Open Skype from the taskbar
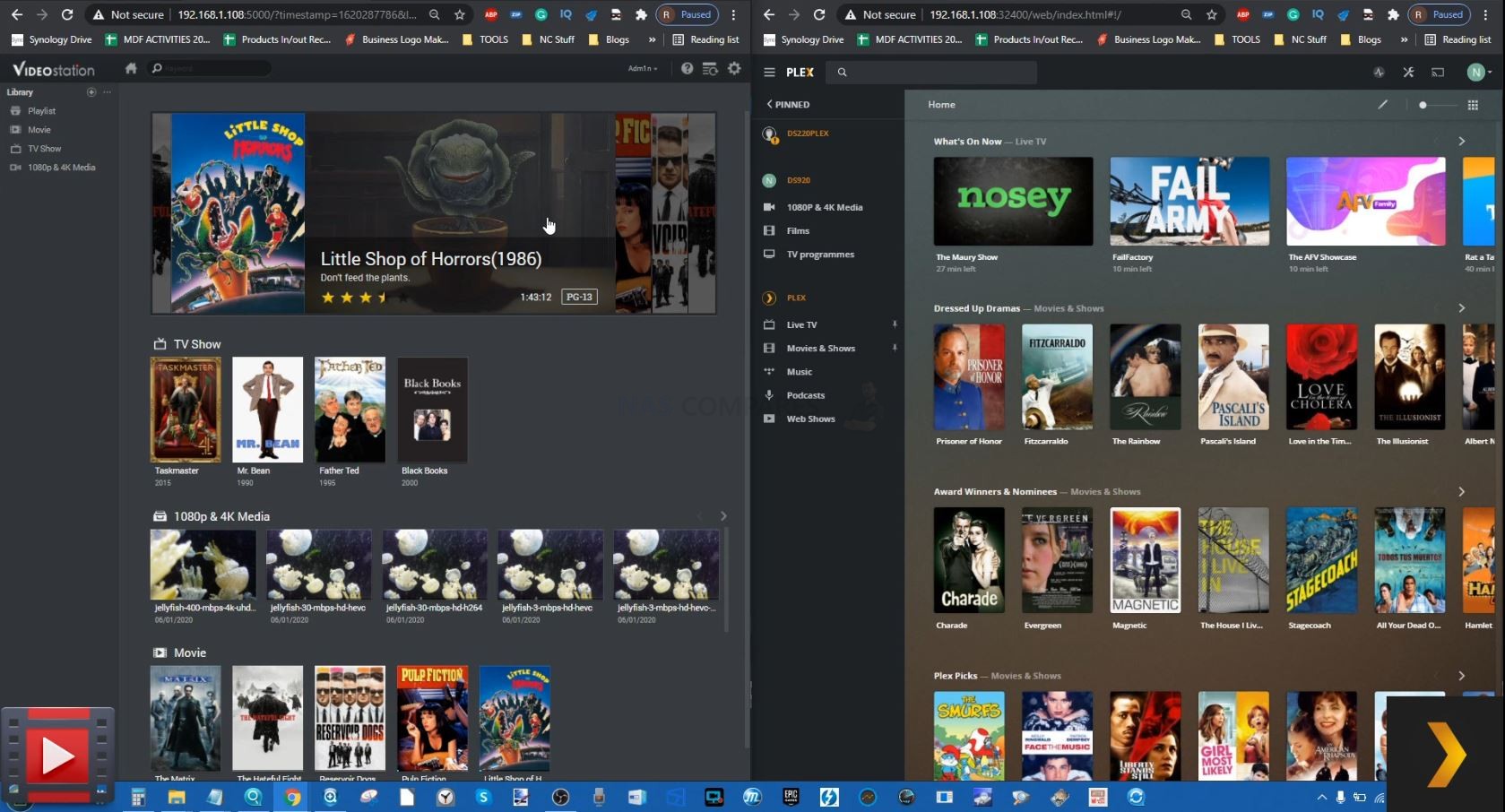Screen dimensions: 1505x812 [483, 797]
